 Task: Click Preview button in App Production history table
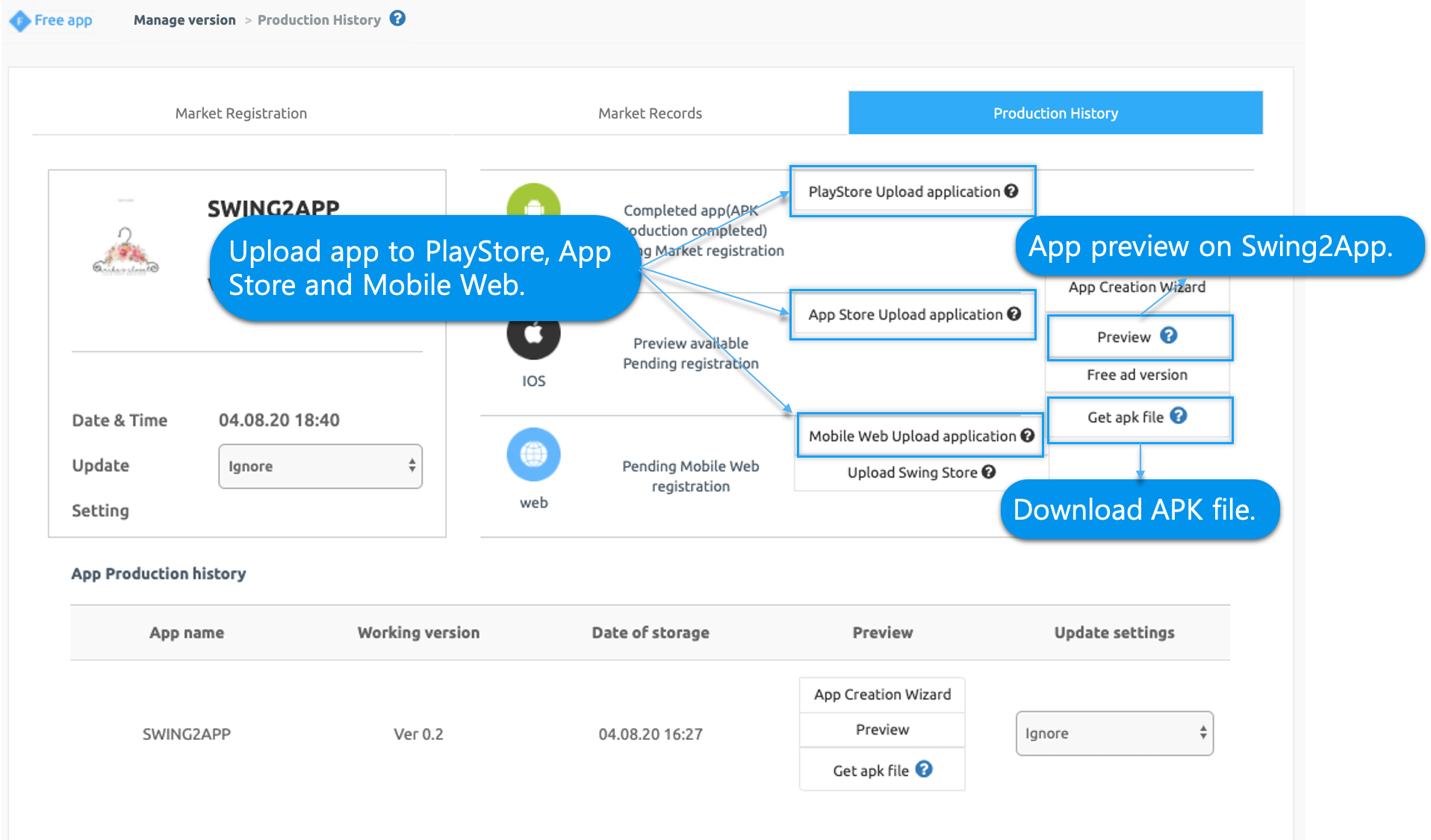pos(882,729)
